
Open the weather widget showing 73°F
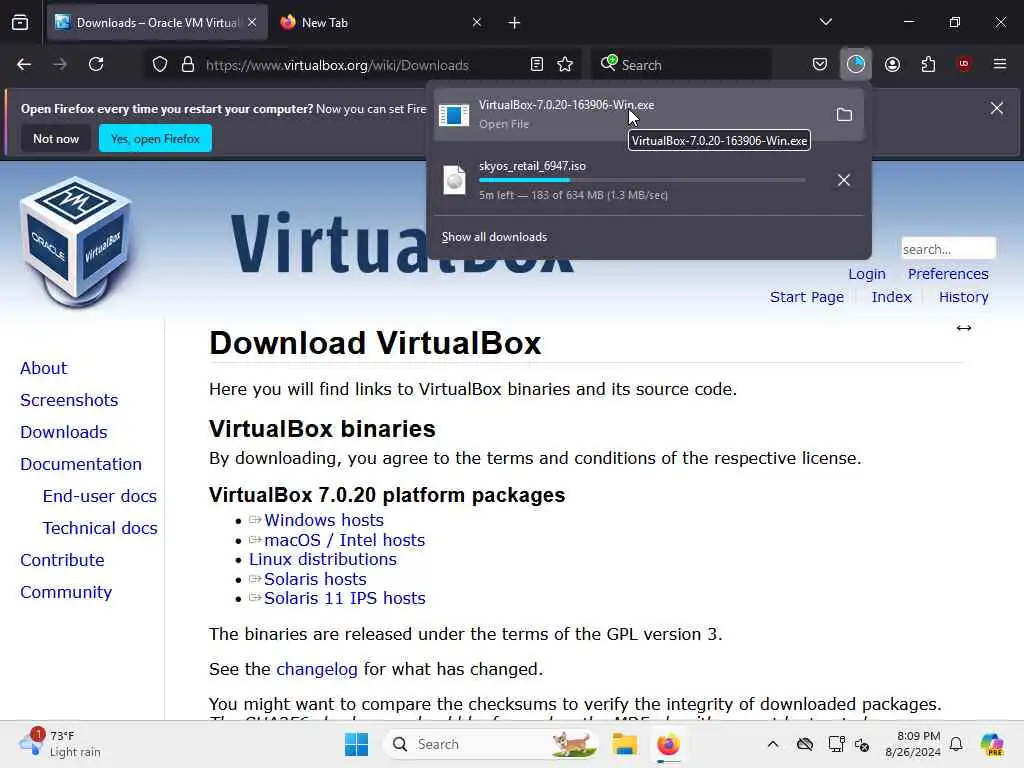(60, 744)
